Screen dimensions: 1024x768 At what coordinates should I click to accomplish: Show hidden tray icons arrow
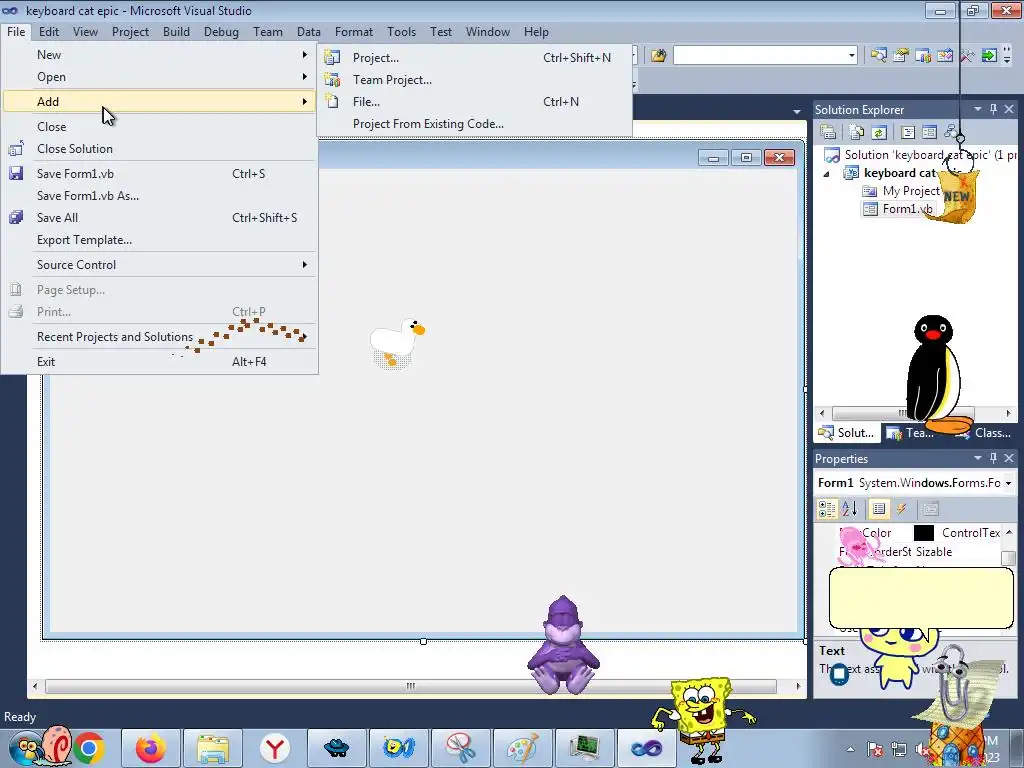850,749
